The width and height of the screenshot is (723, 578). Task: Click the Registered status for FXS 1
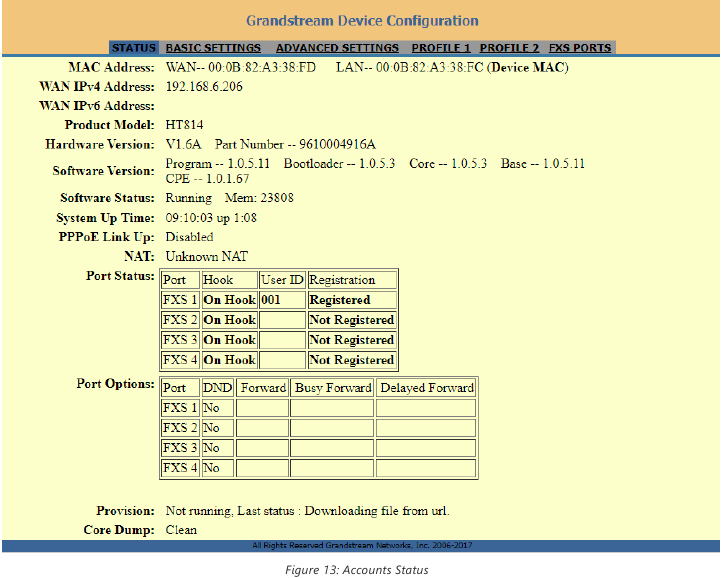(352, 300)
